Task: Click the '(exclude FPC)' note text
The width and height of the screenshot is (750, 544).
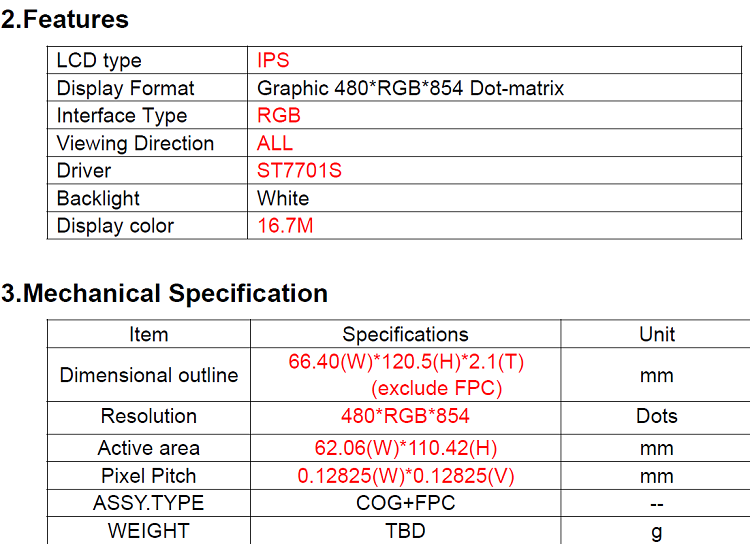Action: pyautogui.click(x=436, y=388)
